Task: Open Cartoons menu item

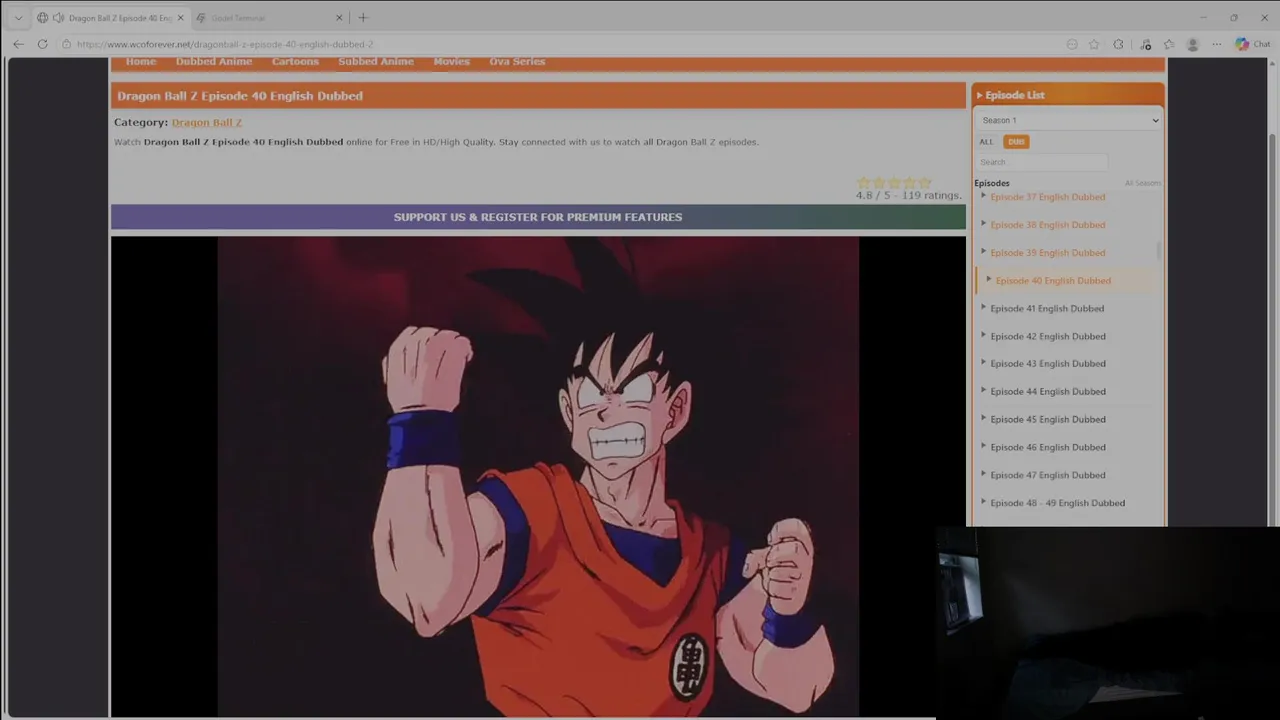Action: tap(295, 61)
